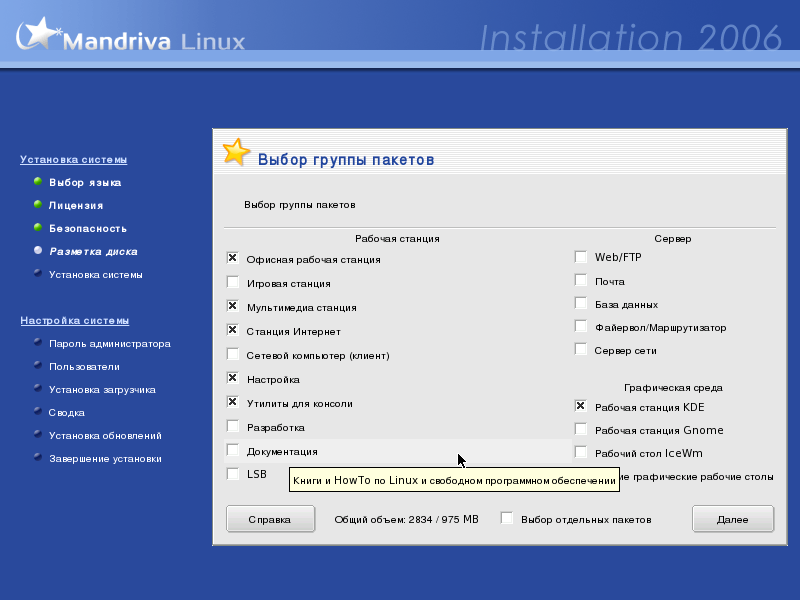Click white bullet beside Разметка диска
800x600 pixels.
(x=38, y=250)
